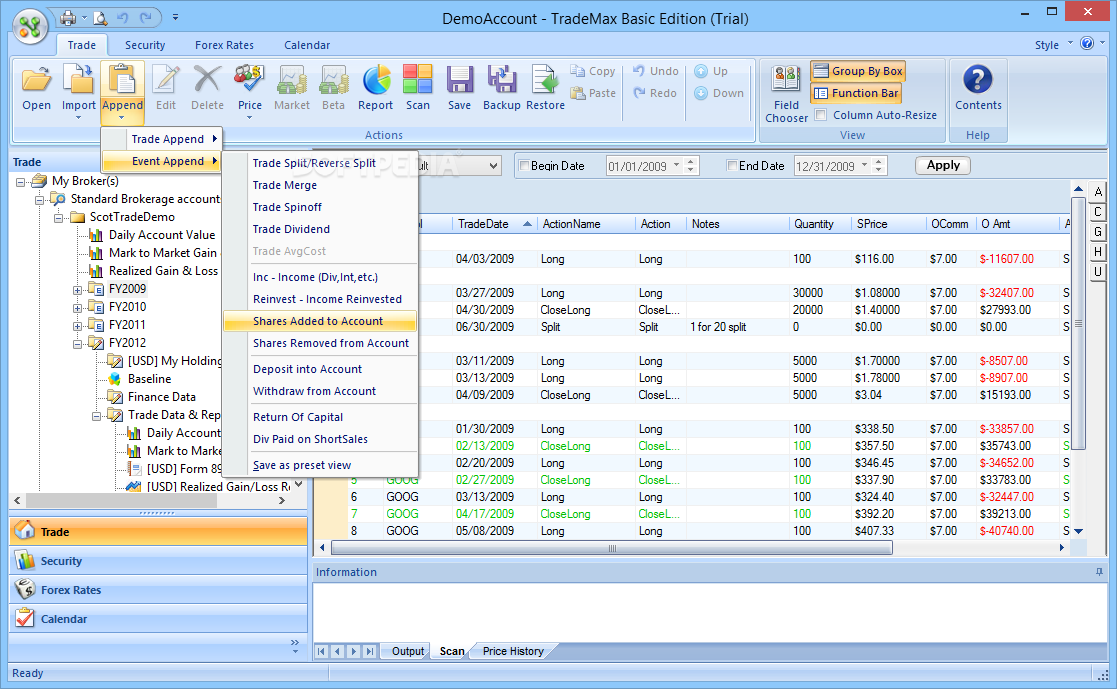The image size is (1117, 689).
Task: Switch to the Forex Rates ribbon tab
Action: click(224, 45)
